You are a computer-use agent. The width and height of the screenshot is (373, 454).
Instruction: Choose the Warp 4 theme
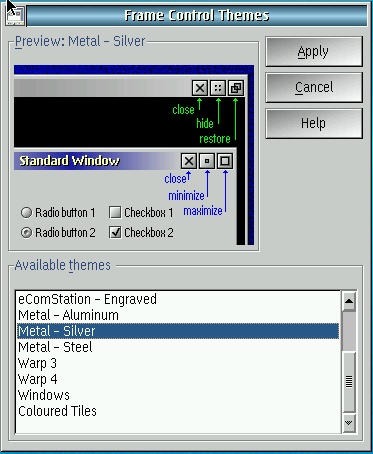(178, 379)
